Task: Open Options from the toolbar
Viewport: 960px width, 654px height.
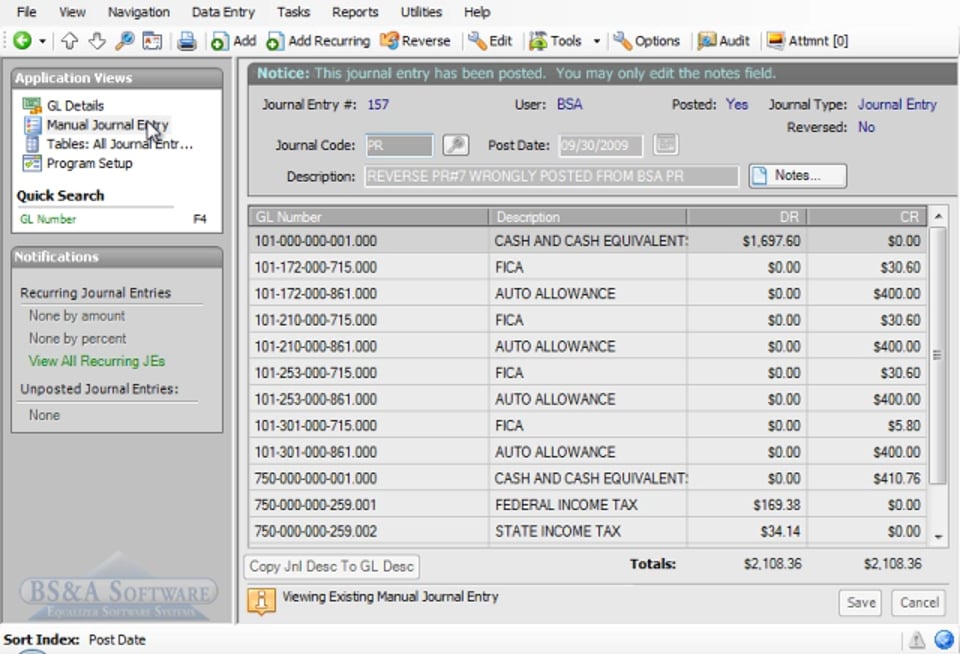Action: [647, 41]
